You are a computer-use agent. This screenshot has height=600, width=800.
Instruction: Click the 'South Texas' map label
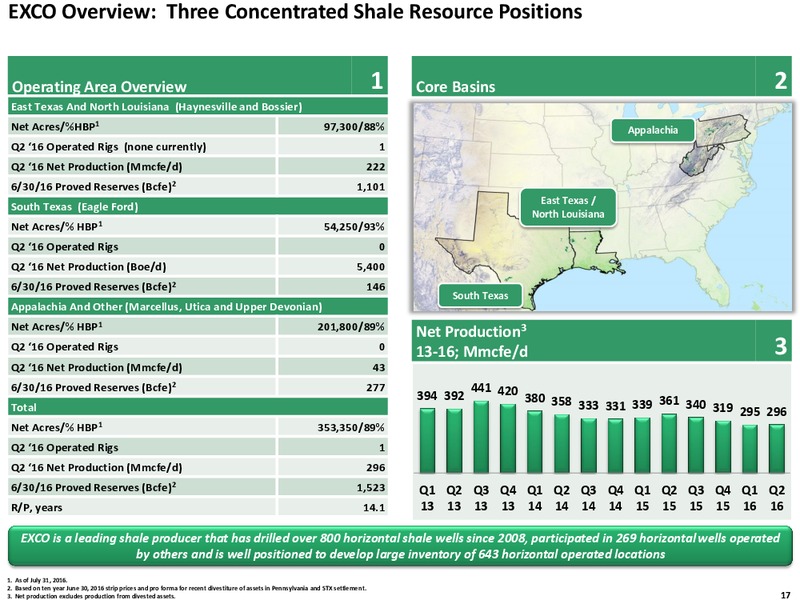click(480, 295)
